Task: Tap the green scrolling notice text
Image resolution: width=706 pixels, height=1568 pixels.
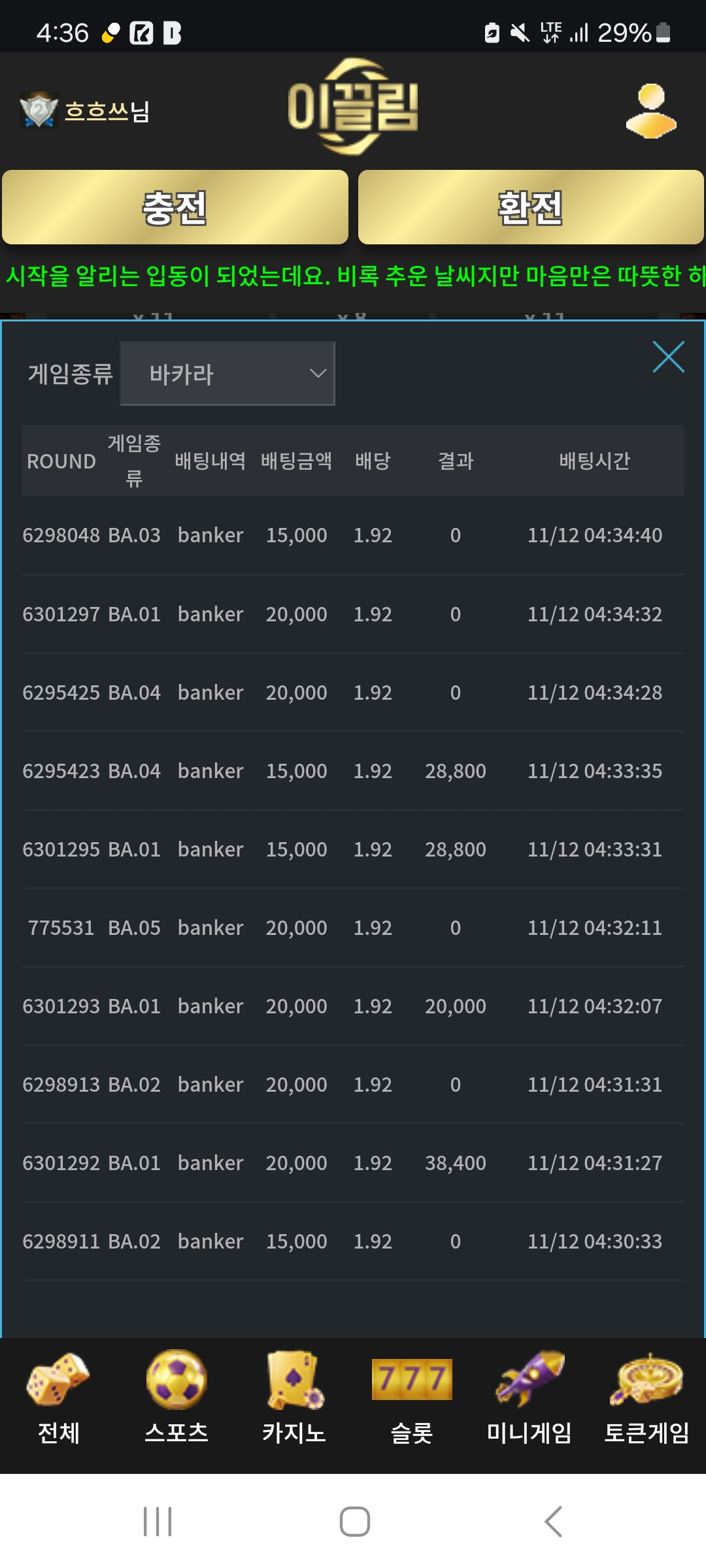Action: click(x=353, y=276)
